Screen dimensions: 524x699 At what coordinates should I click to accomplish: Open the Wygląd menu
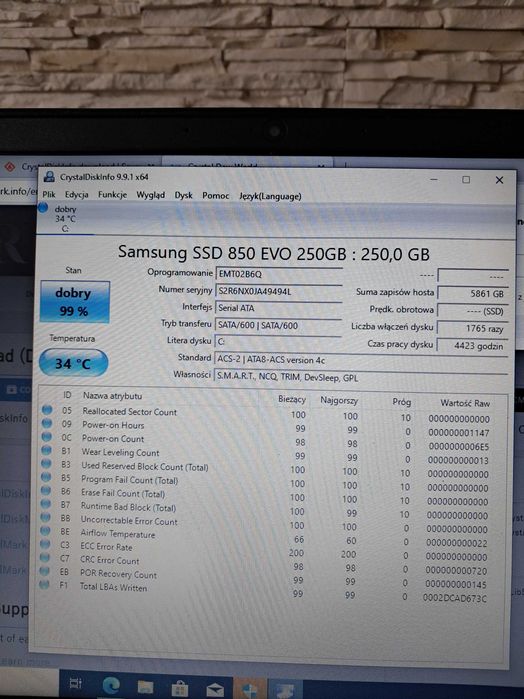150,195
